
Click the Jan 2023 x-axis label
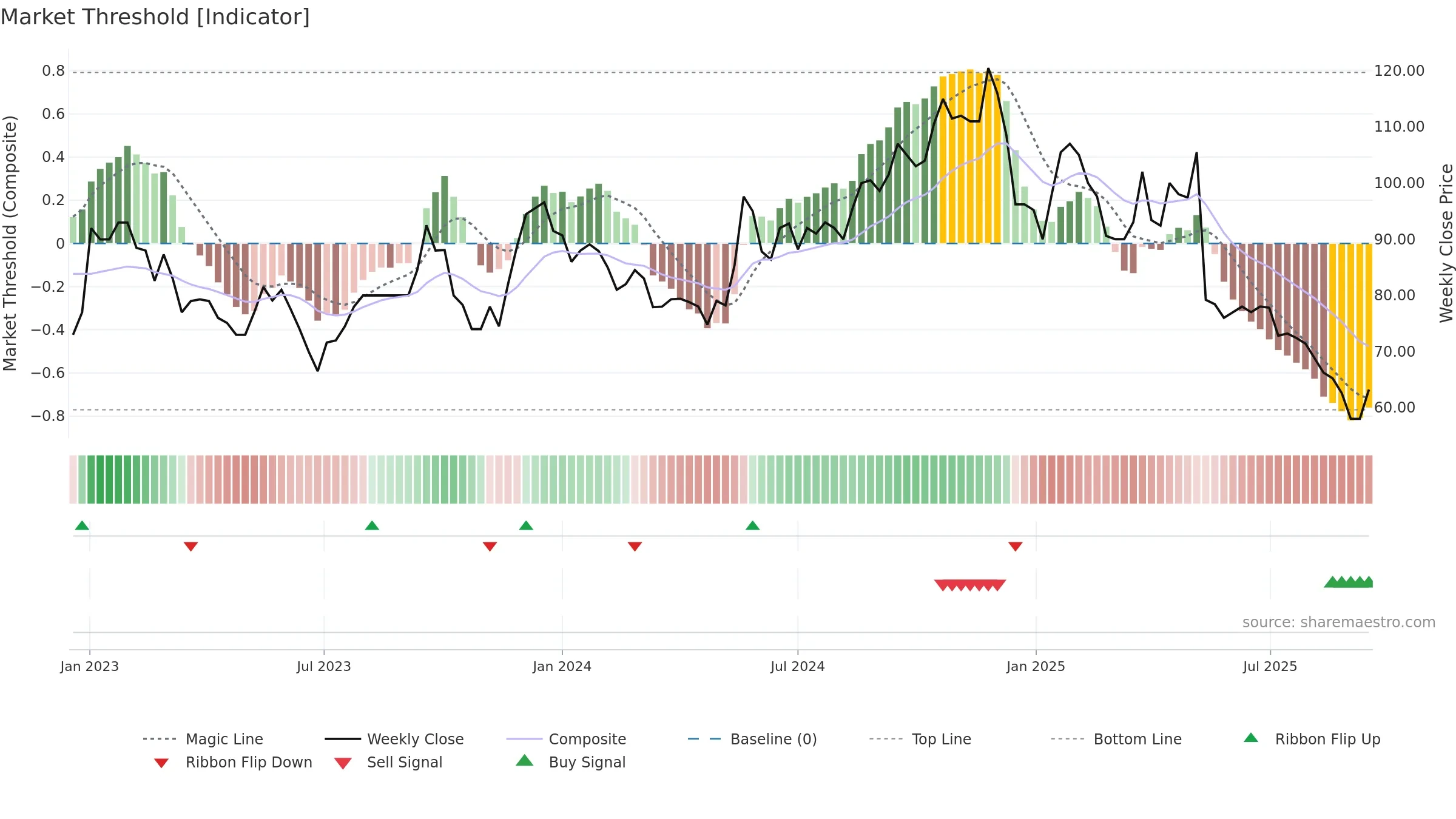pyautogui.click(x=90, y=667)
